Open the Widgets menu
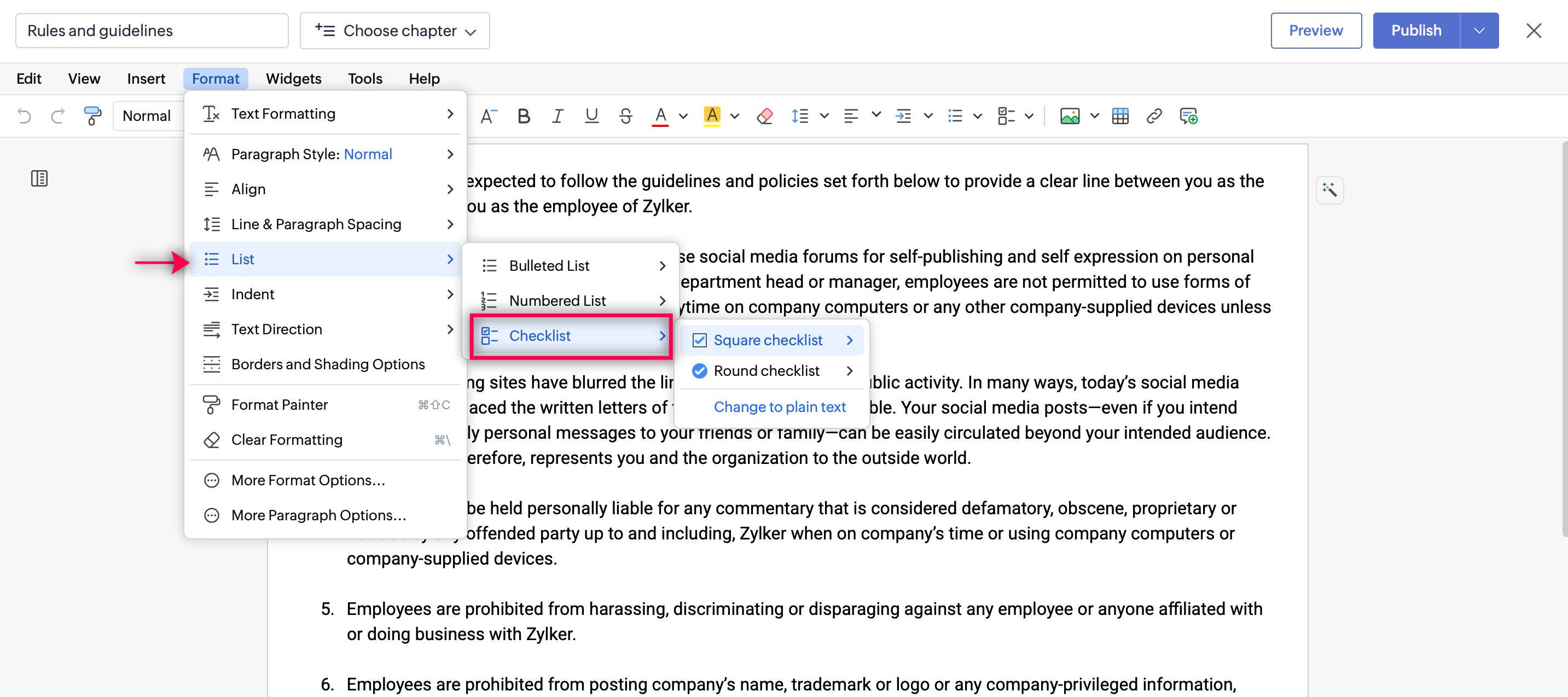The height and width of the screenshot is (697, 1568). [x=293, y=79]
